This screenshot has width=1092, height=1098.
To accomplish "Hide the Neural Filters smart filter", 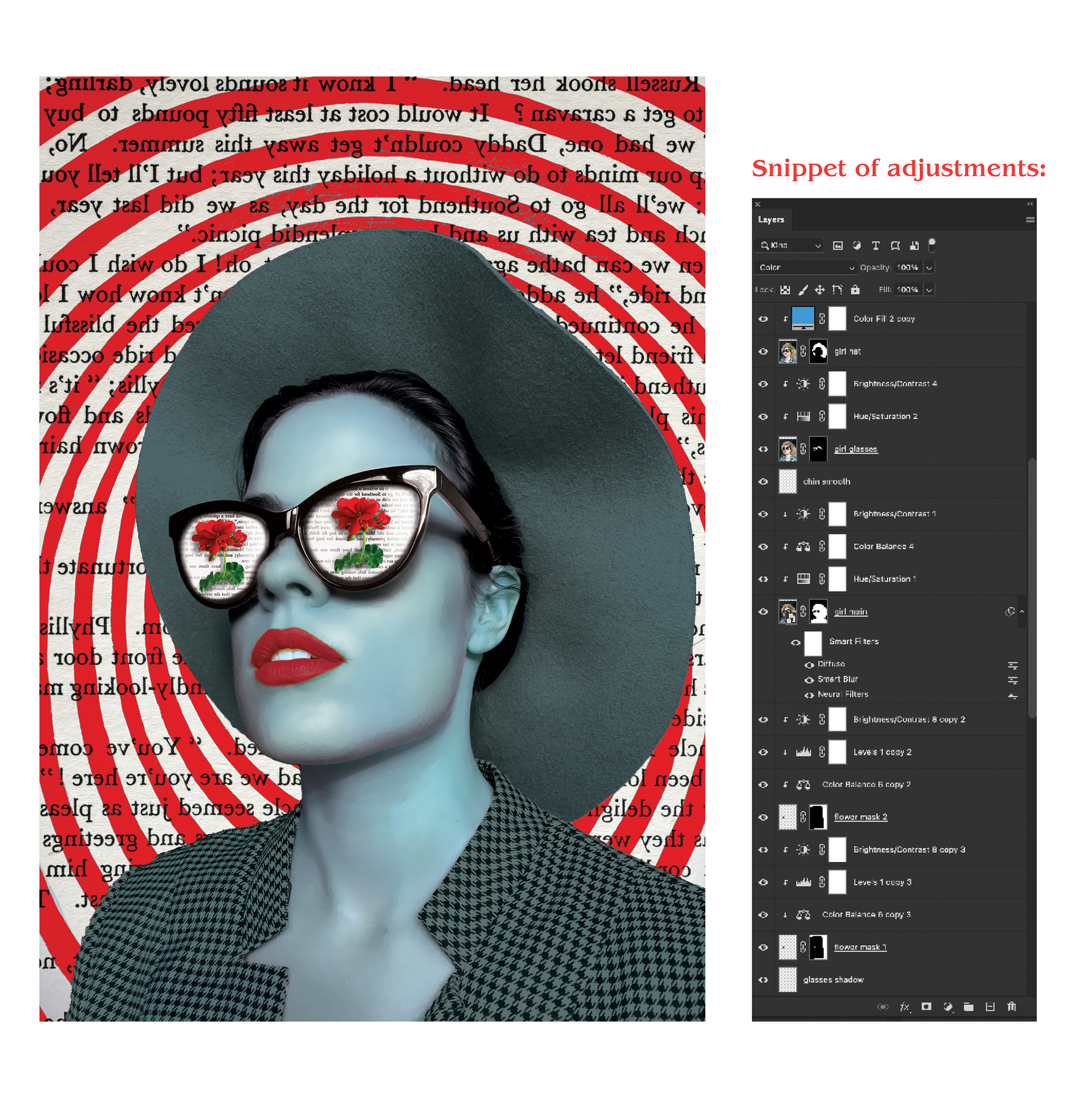I will point(809,695).
